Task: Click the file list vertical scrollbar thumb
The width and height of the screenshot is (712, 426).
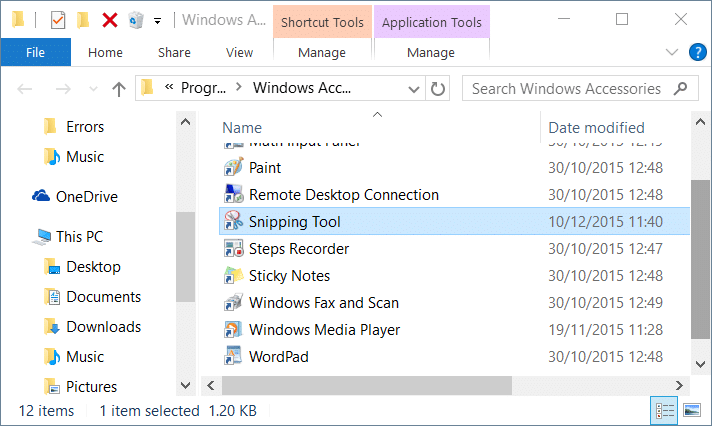Action: pyautogui.click(x=700, y=259)
